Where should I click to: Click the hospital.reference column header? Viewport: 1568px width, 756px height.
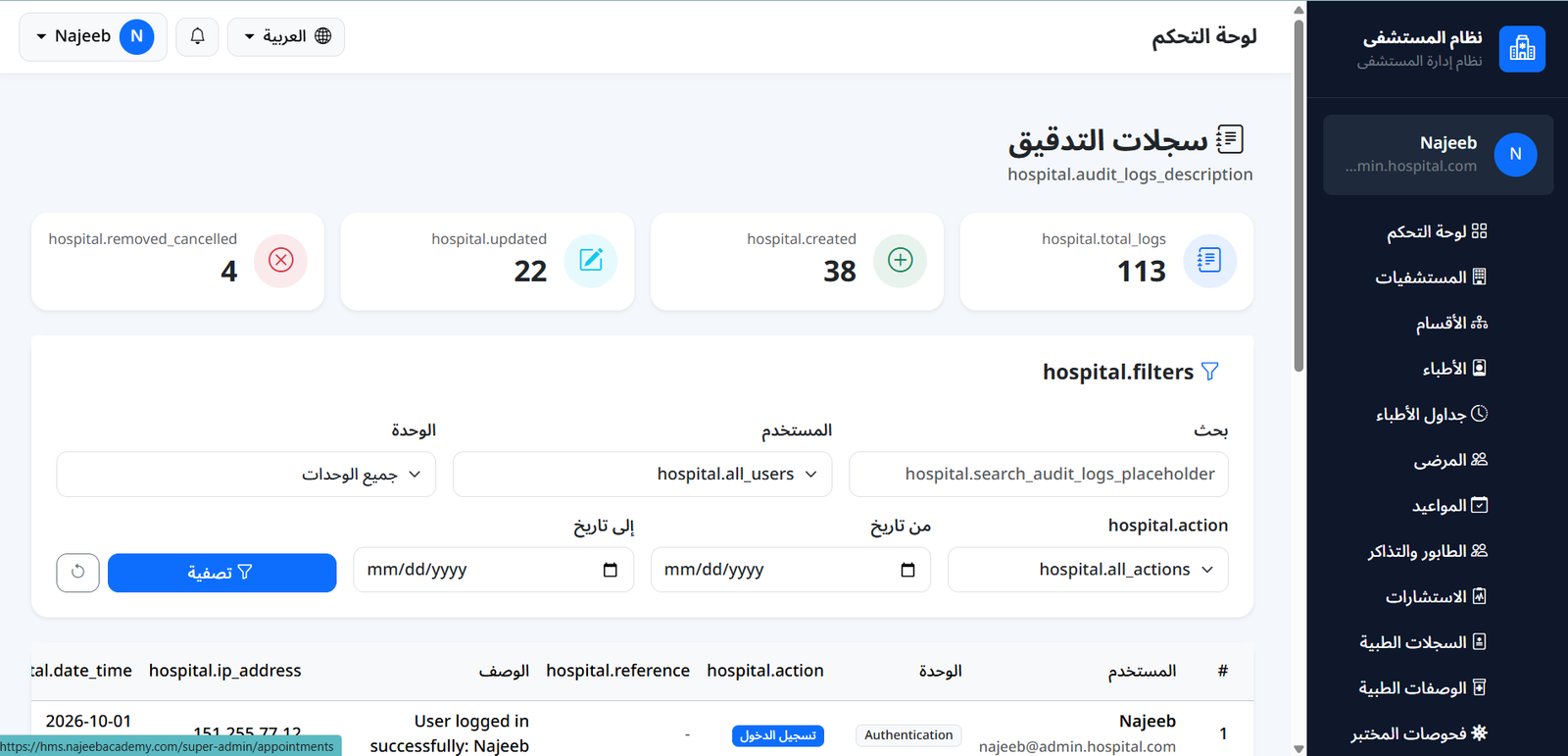(618, 671)
